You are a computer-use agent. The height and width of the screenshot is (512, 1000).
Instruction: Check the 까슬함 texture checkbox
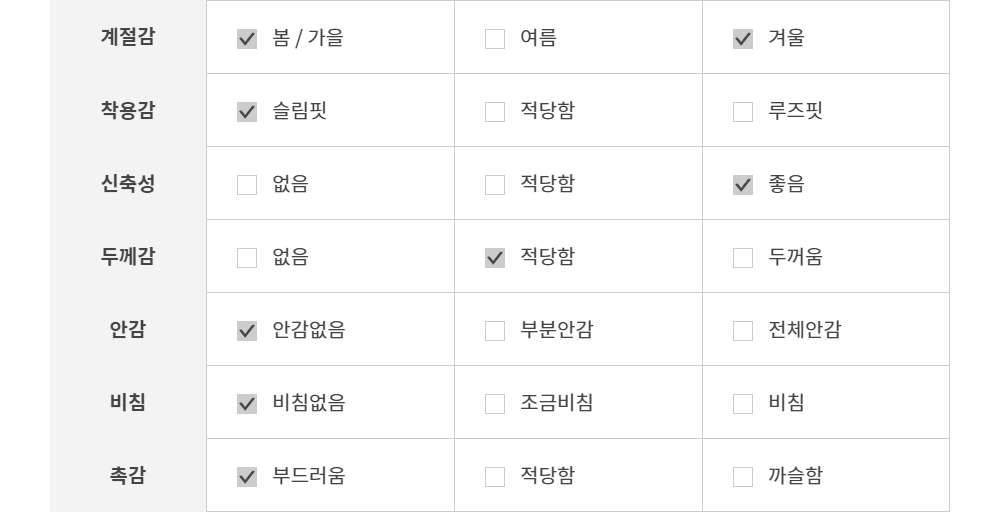pos(743,477)
